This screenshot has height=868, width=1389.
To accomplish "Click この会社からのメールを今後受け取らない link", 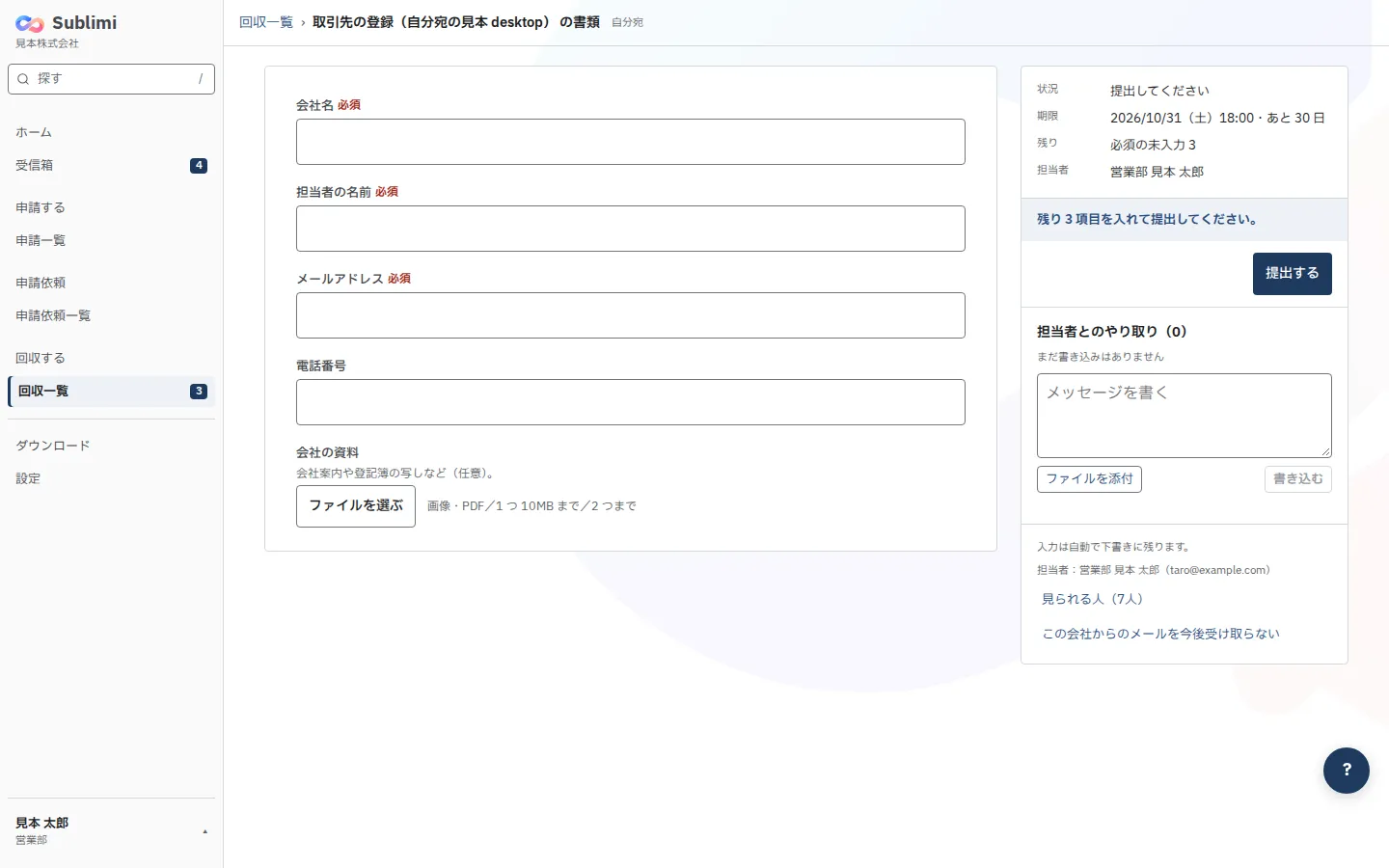I will 1160,634.
